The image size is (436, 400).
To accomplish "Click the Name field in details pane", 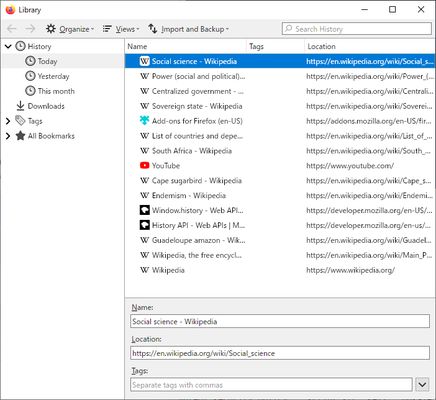I will (x=280, y=321).
